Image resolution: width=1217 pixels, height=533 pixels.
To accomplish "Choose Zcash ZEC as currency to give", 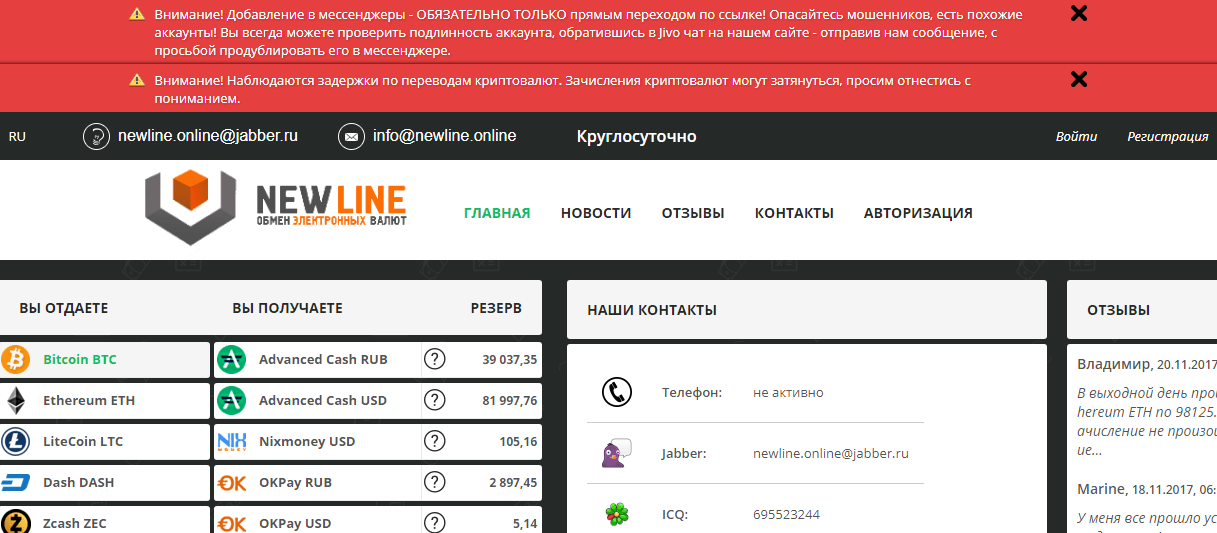I will click(105, 520).
